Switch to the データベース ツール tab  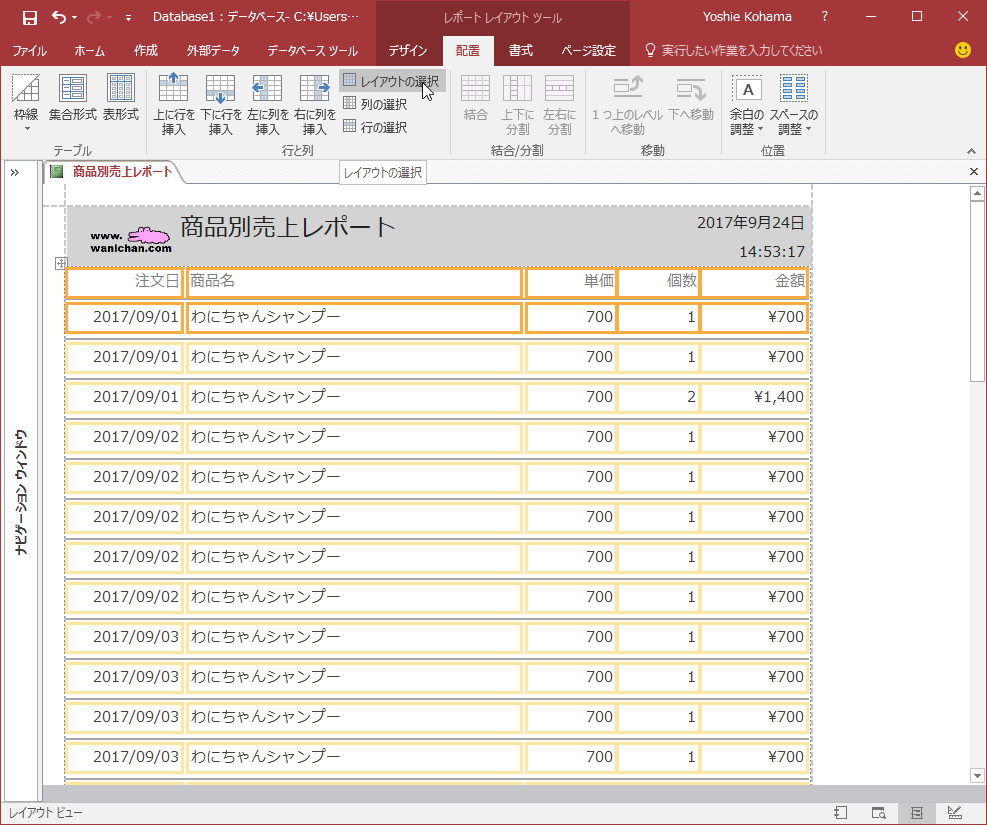pyautogui.click(x=312, y=50)
